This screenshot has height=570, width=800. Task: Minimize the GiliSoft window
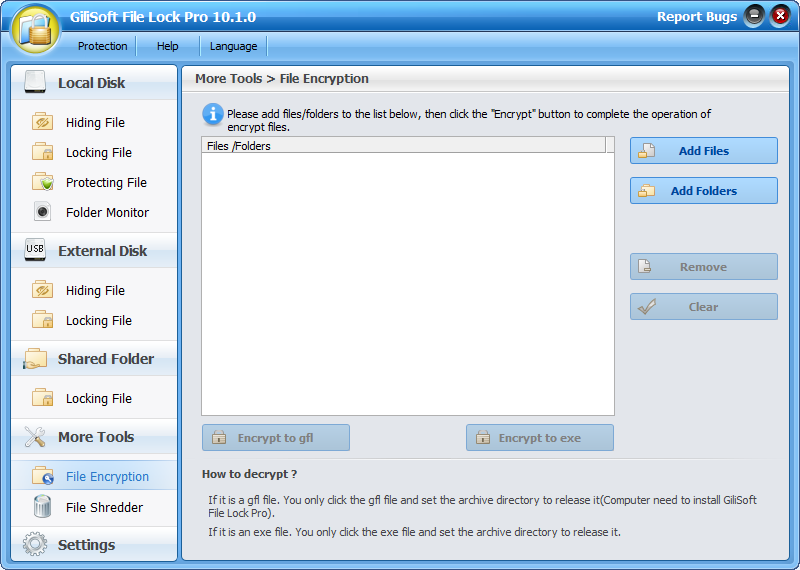[x=754, y=16]
